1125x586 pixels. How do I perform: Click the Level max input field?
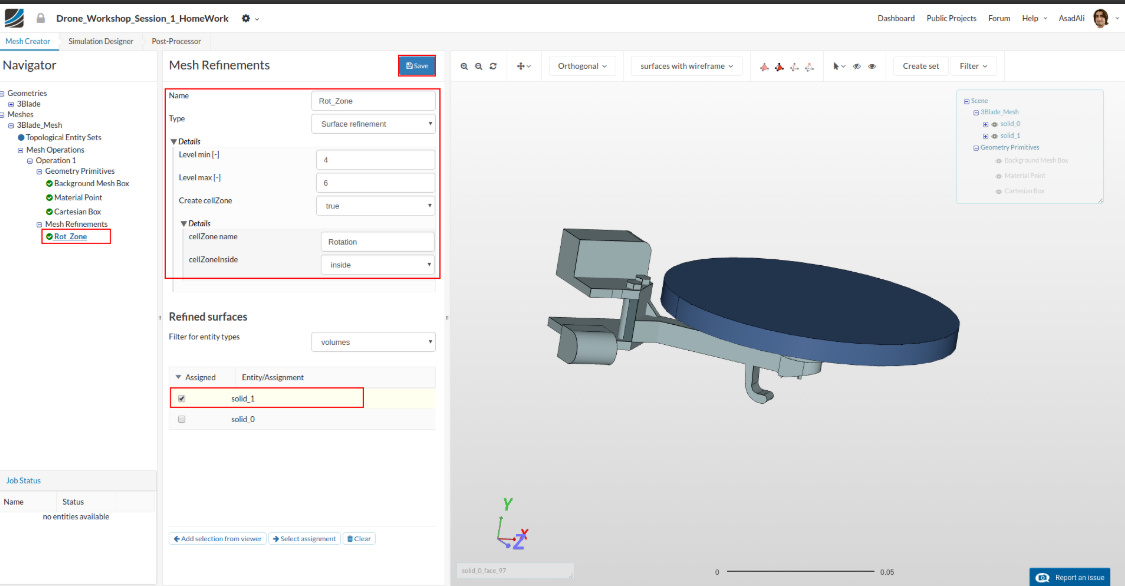[x=375, y=183]
